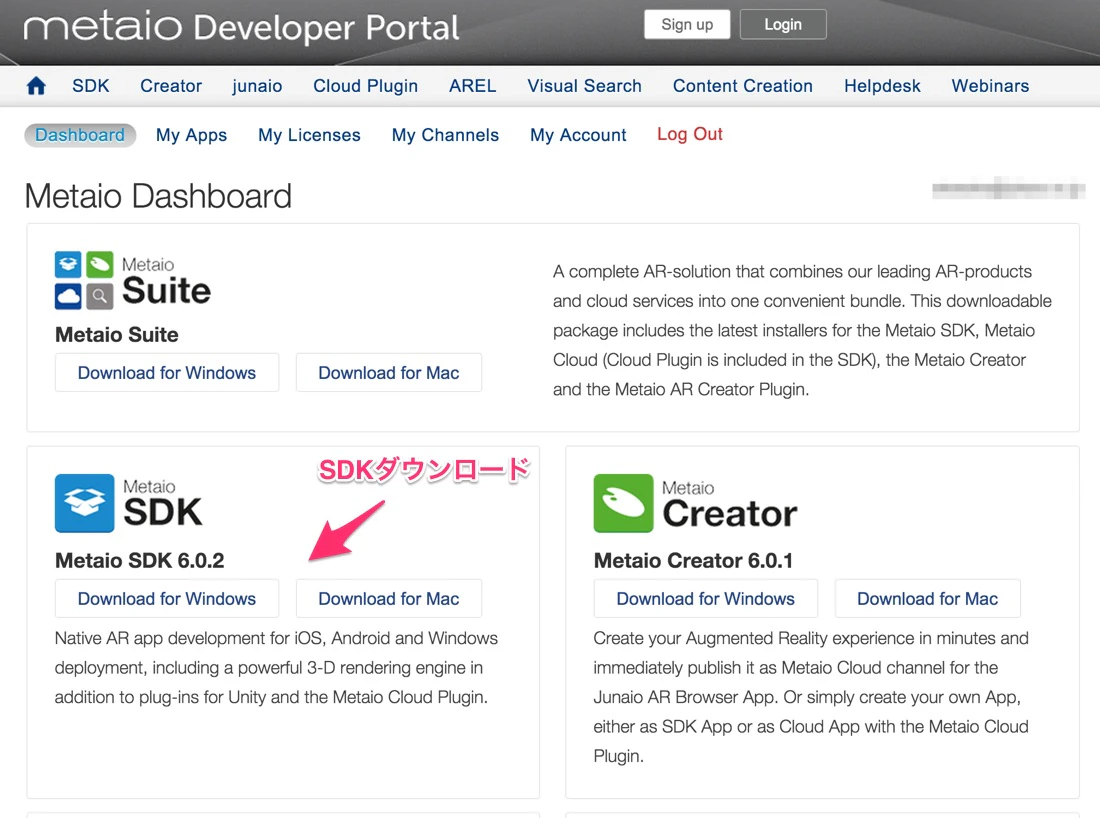Click the blue Metaio SDK box icon
The image size is (1100, 818).
84,503
